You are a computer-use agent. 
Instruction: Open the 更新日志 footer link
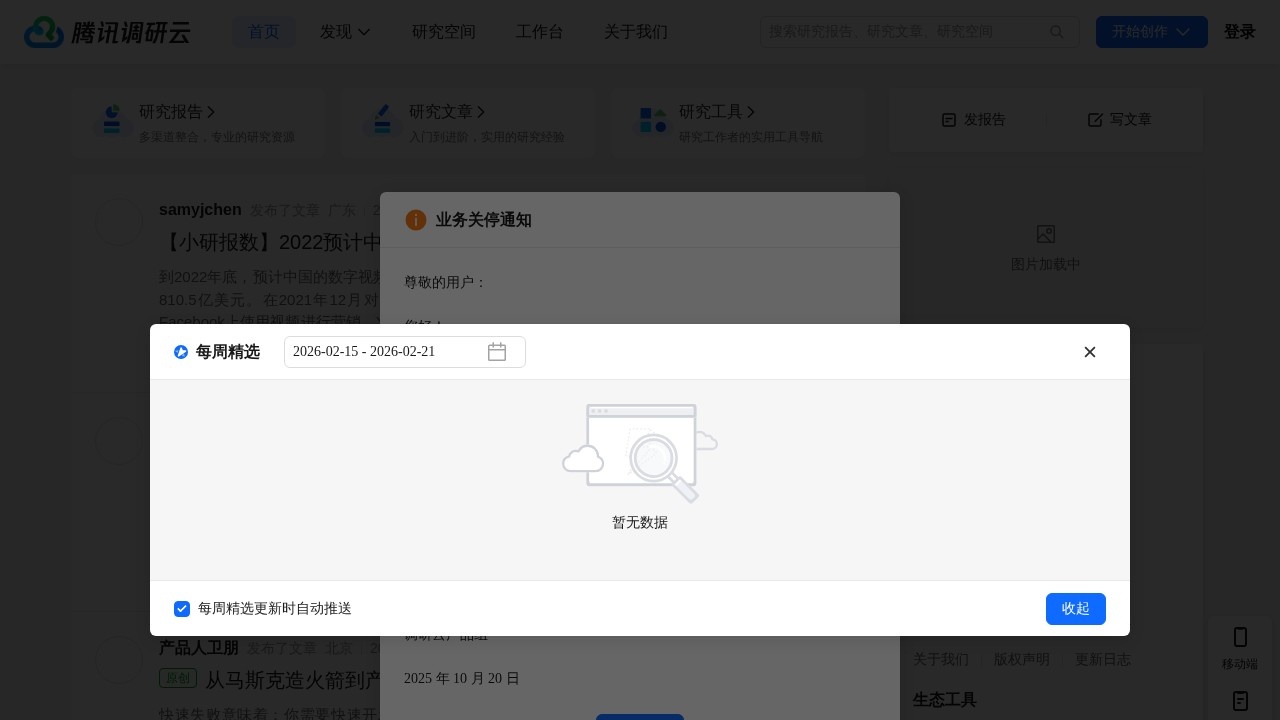1102,659
